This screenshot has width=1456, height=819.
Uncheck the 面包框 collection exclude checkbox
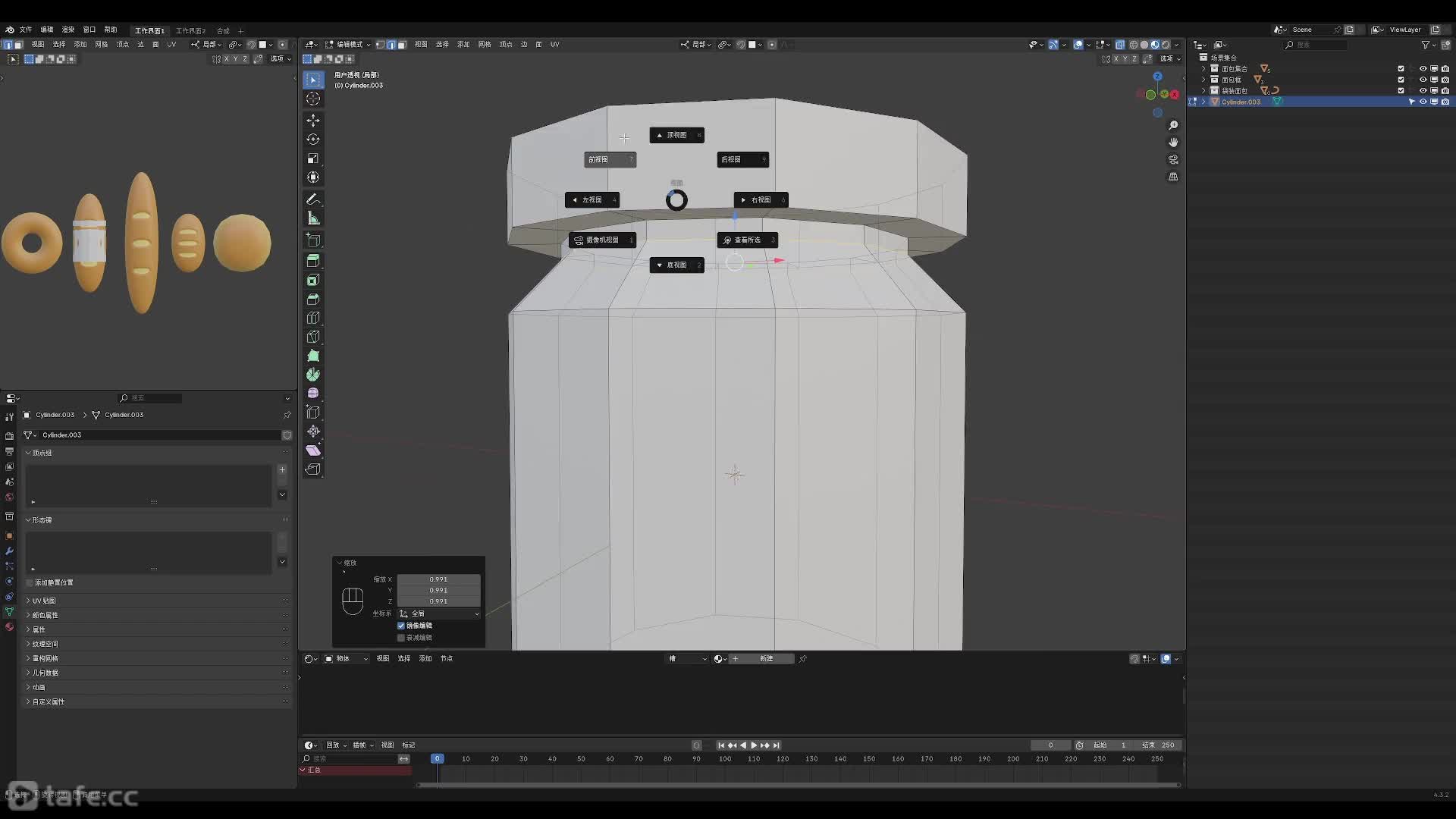click(1401, 80)
